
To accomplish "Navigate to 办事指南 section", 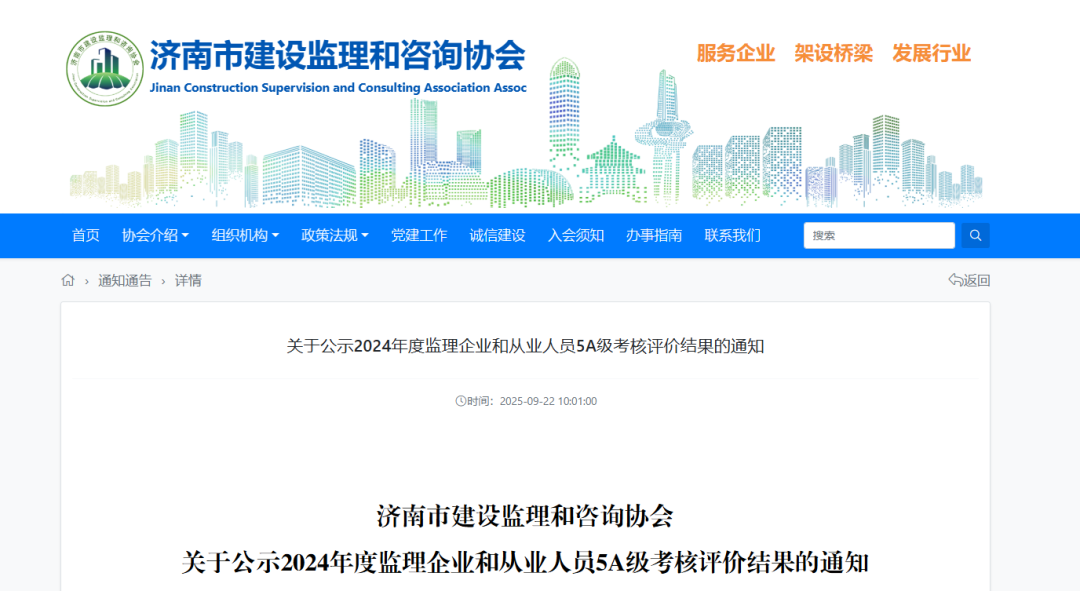I will (654, 236).
